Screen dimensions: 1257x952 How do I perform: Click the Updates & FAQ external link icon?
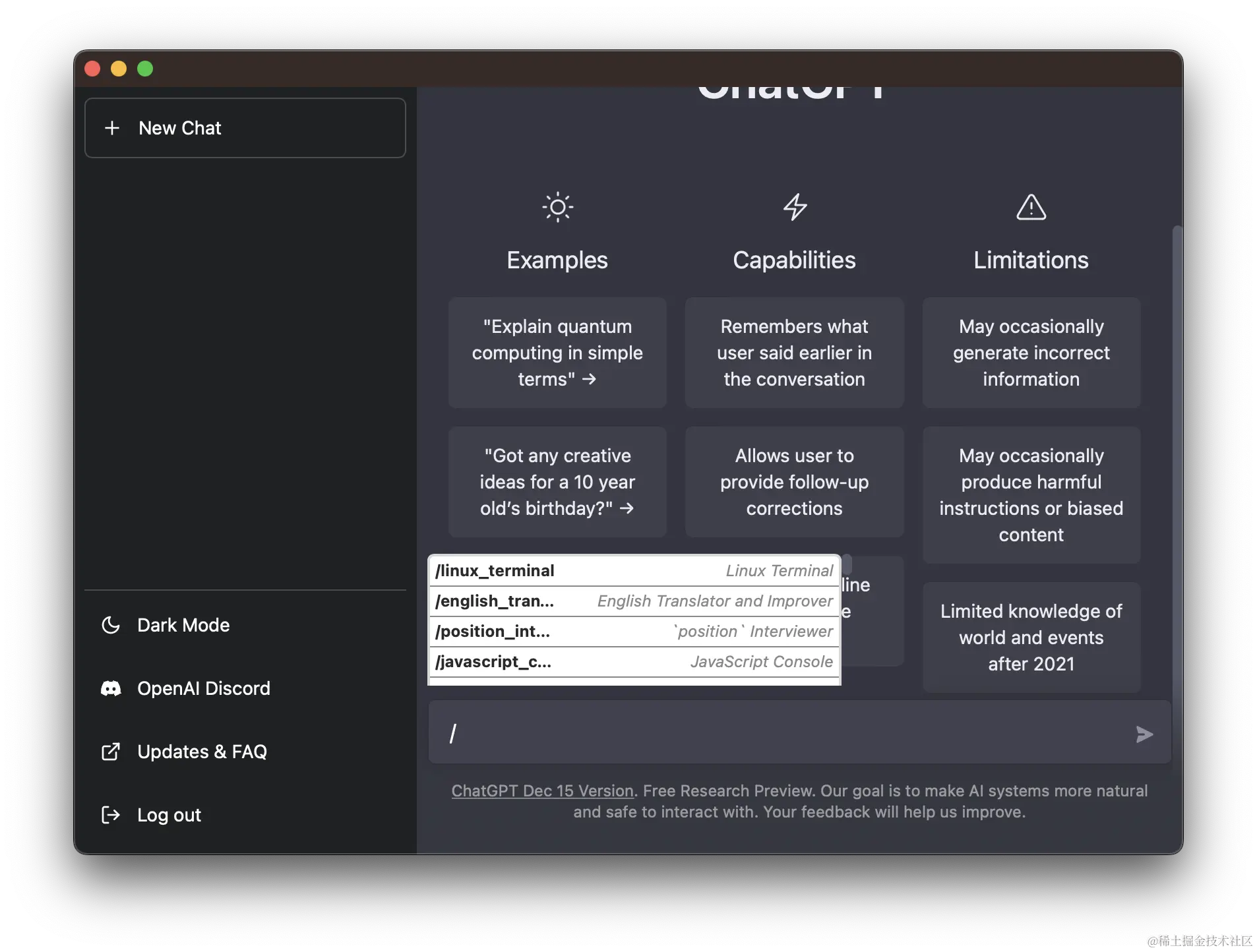click(x=111, y=752)
